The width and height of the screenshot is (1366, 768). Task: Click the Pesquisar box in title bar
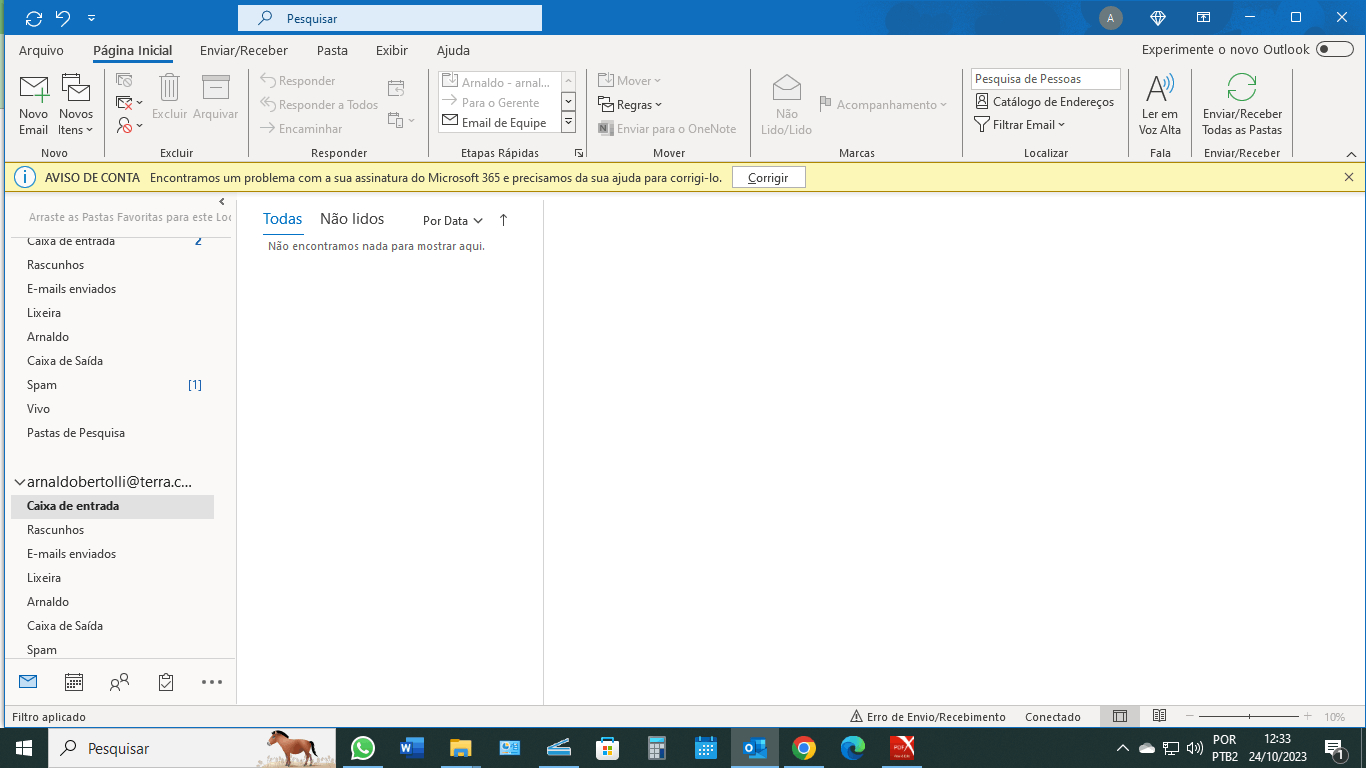click(390, 18)
